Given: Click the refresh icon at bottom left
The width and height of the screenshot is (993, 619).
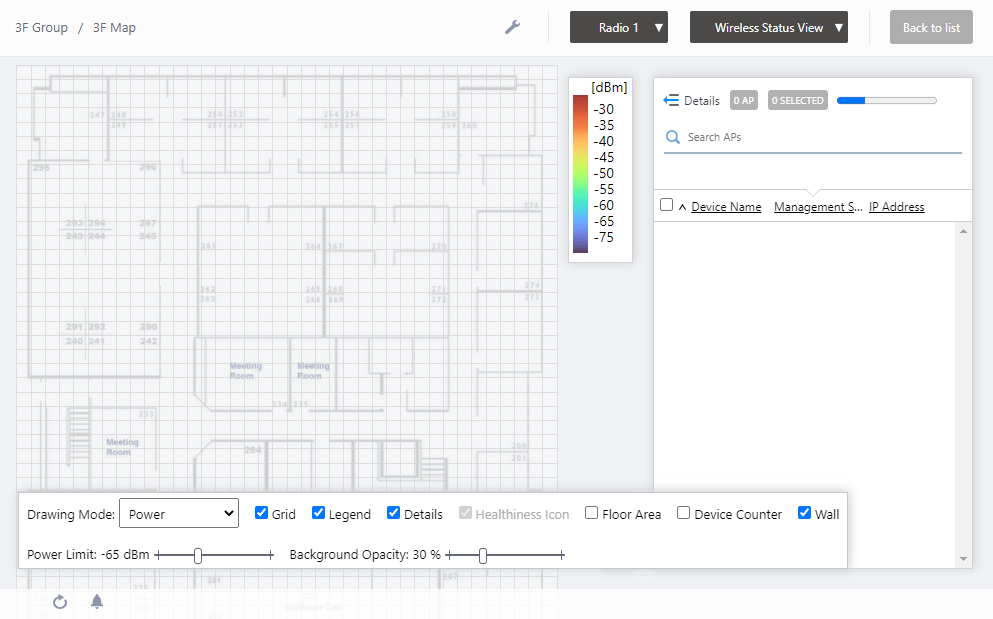Looking at the screenshot, I should click(60, 602).
